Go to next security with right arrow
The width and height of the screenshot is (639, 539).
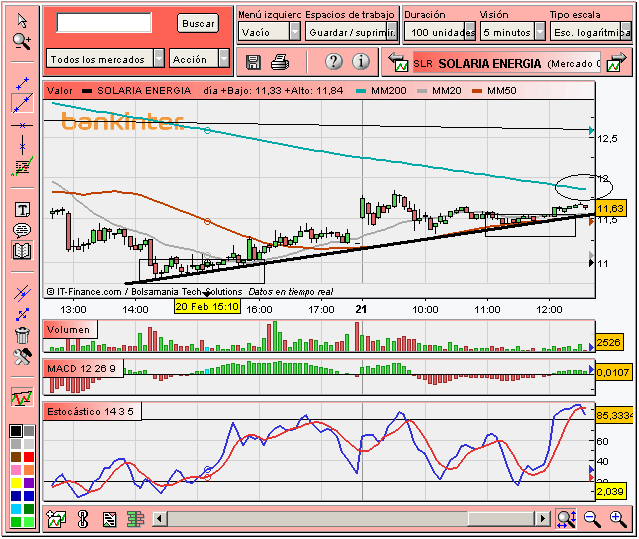(616, 62)
